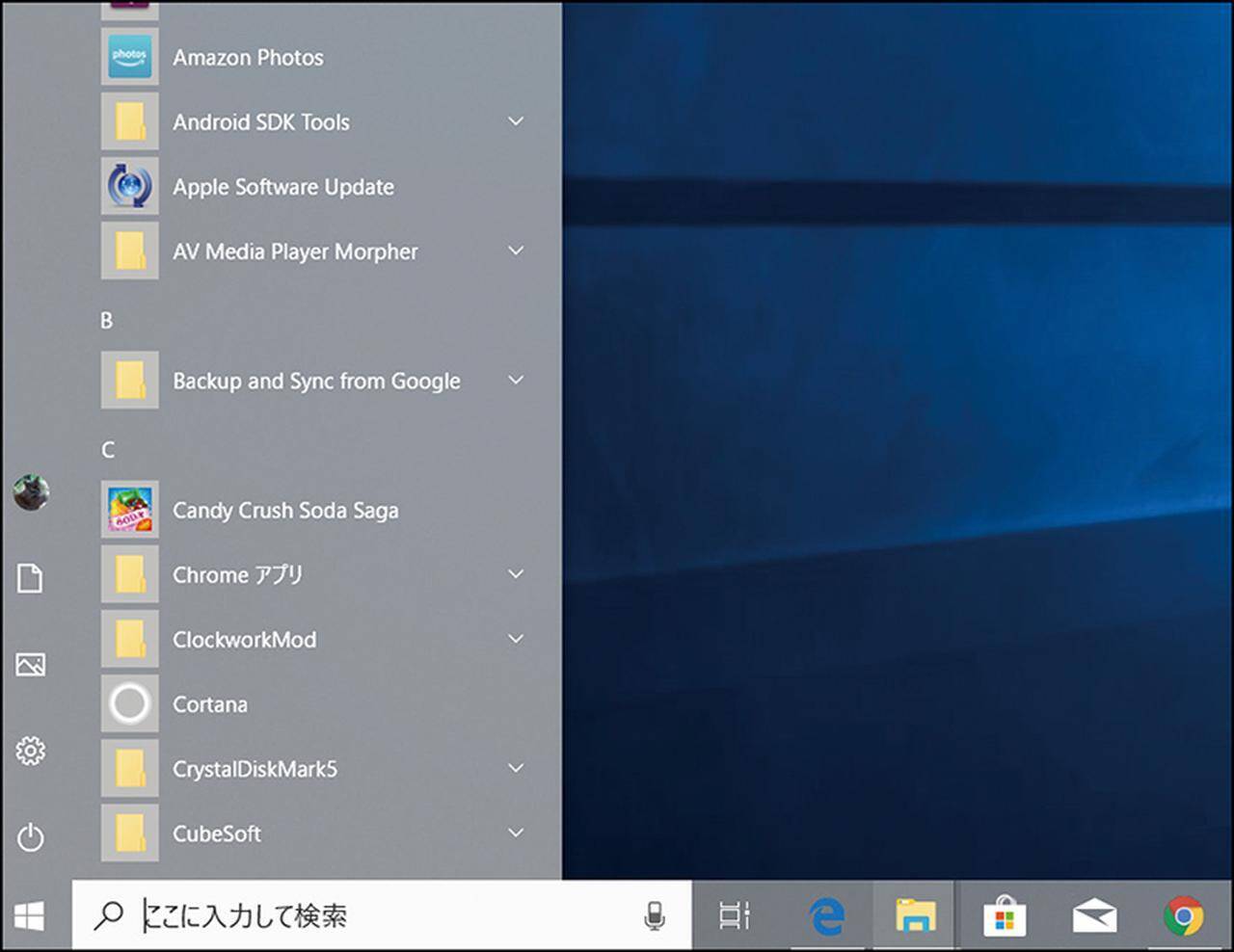Expand AV Media Player Morpher folder
The width and height of the screenshot is (1234, 952).
pyautogui.click(x=516, y=251)
